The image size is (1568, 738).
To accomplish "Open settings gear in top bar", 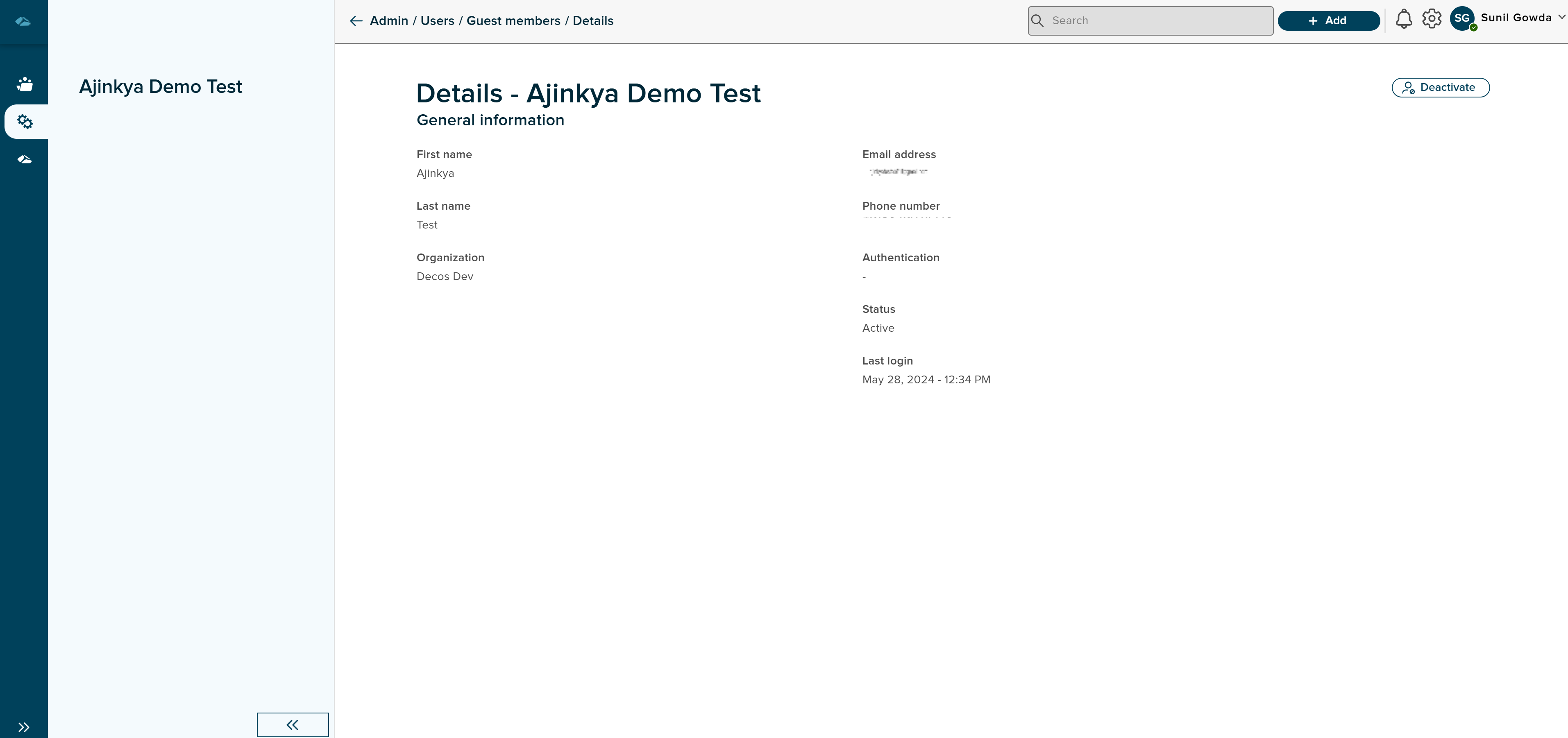I will tap(1432, 19).
